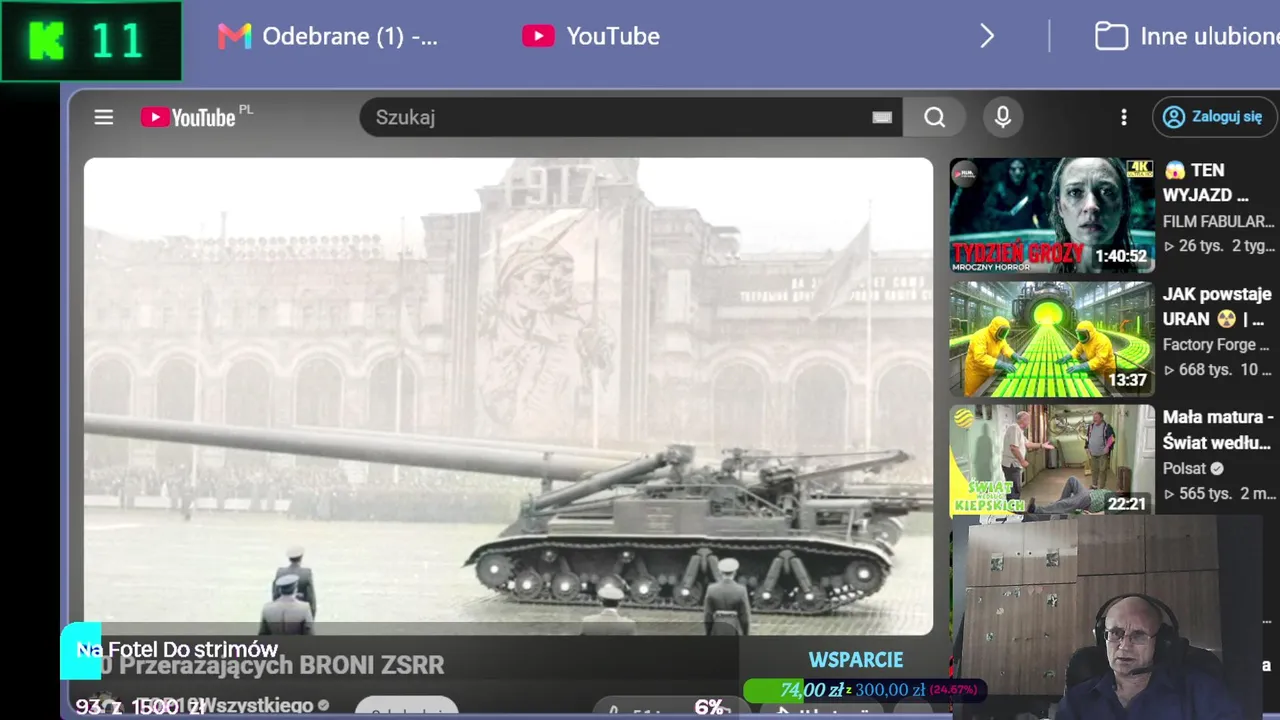Open the Odebrane (1) Gmail bookmark
This screenshot has height=720, width=1280.
click(x=350, y=37)
